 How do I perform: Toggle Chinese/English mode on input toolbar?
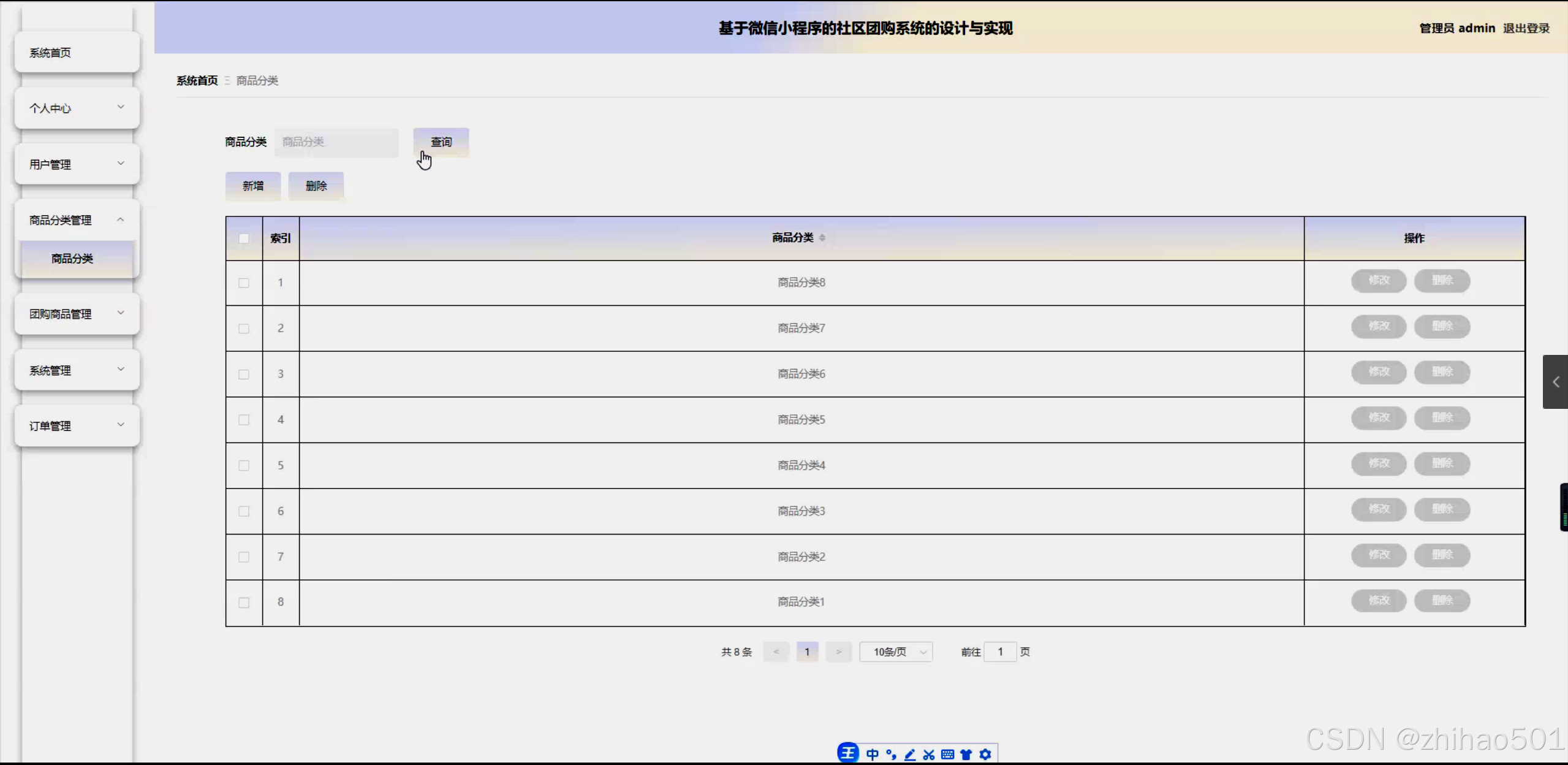coord(873,755)
